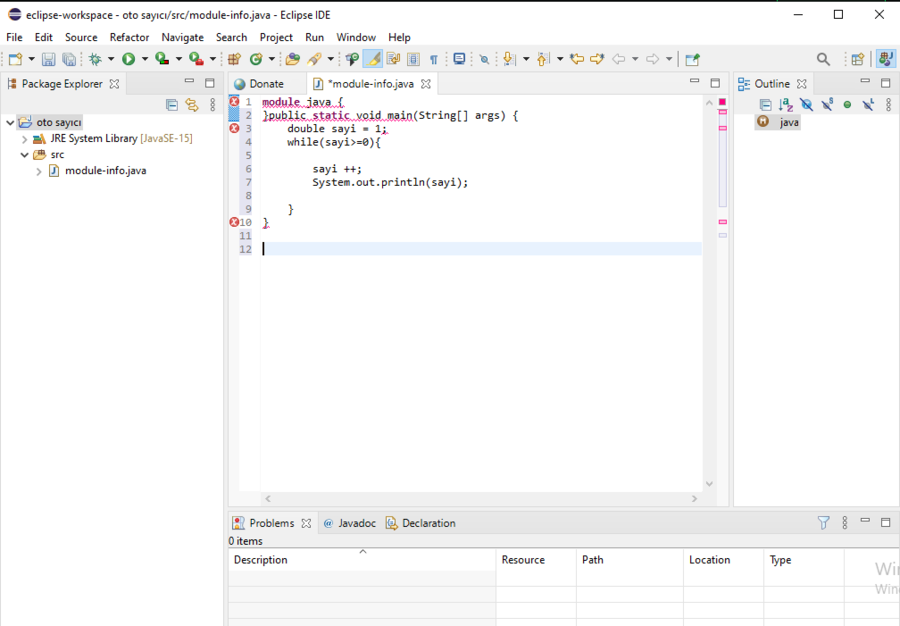Save the file with the Save icon
The image size is (900, 626).
49,59
